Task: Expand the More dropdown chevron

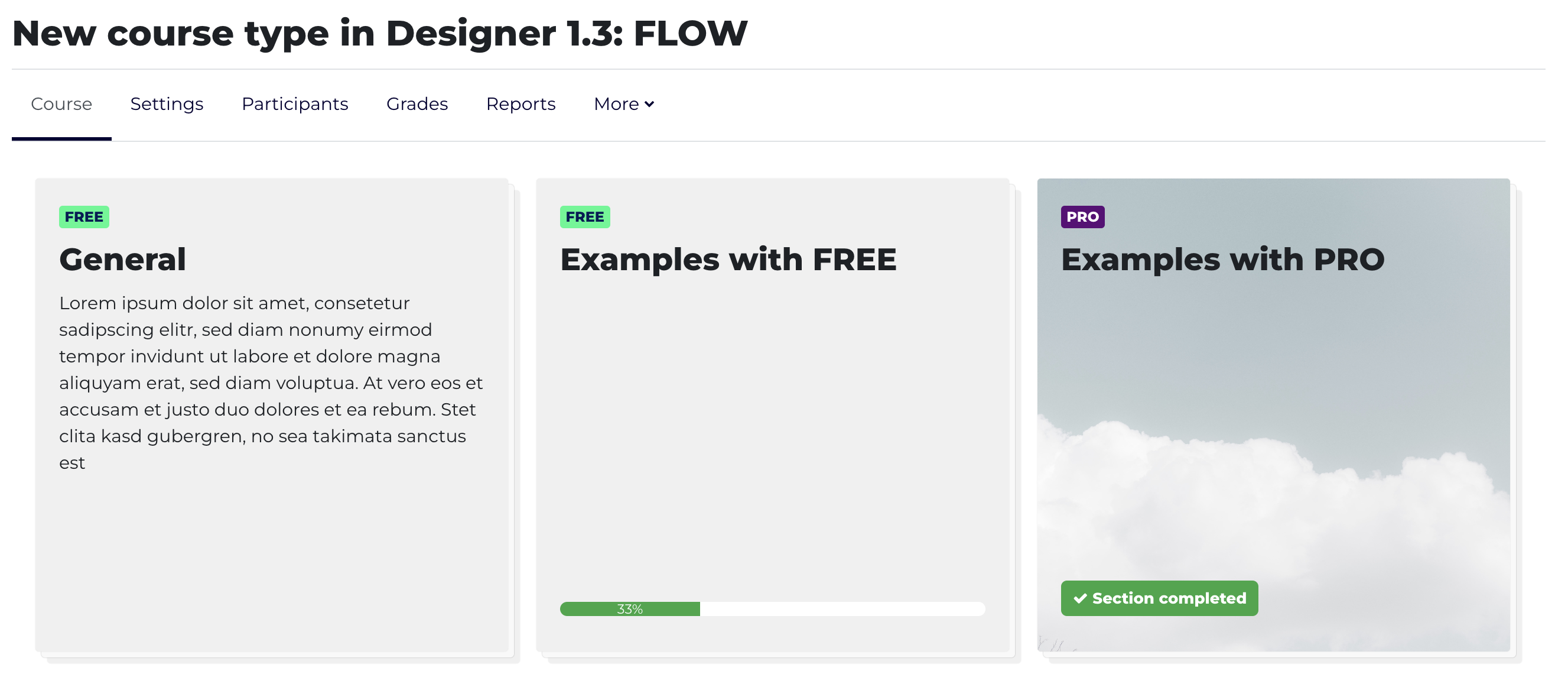Action: click(x=649, y=104)
